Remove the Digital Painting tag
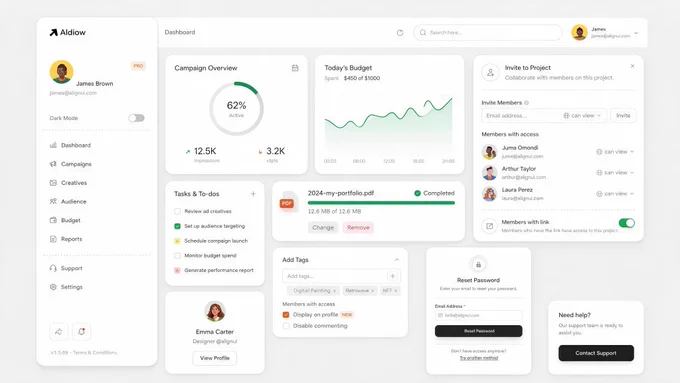 (x=334, y=291)
